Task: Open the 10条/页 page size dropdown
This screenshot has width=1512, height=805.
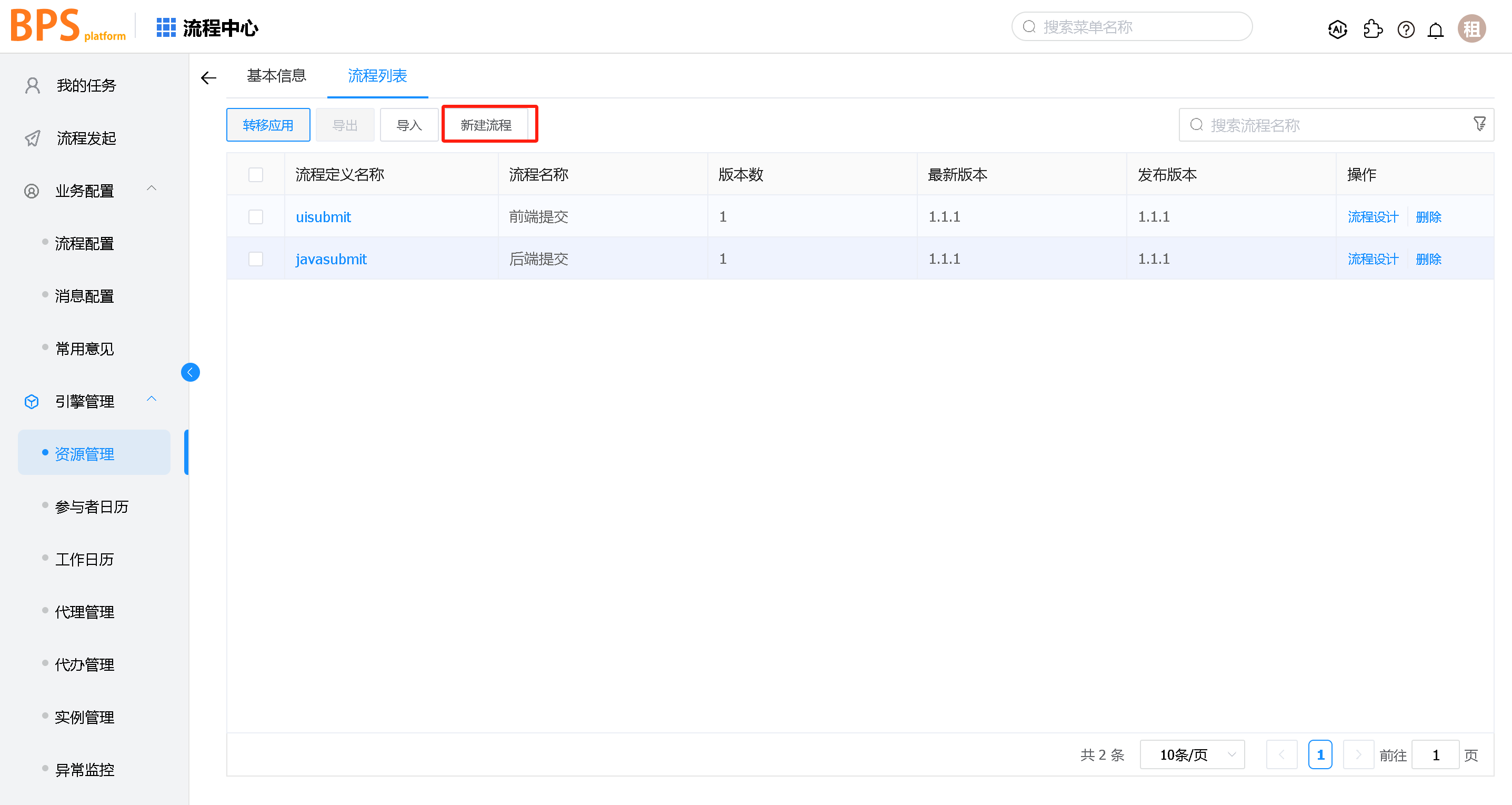Action: [x=1191, y=754]
